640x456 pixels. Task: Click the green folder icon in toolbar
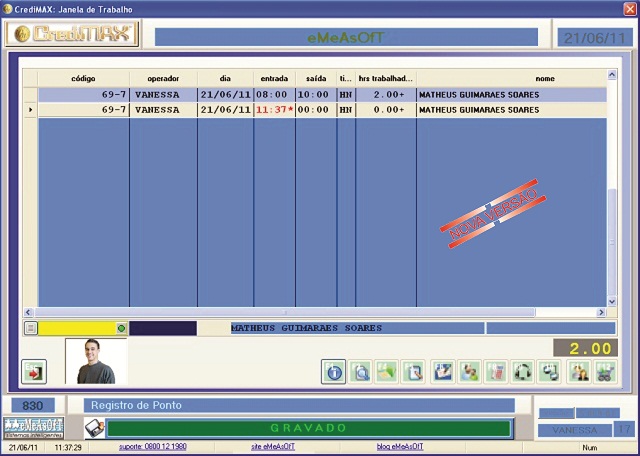tap(388, 372)
